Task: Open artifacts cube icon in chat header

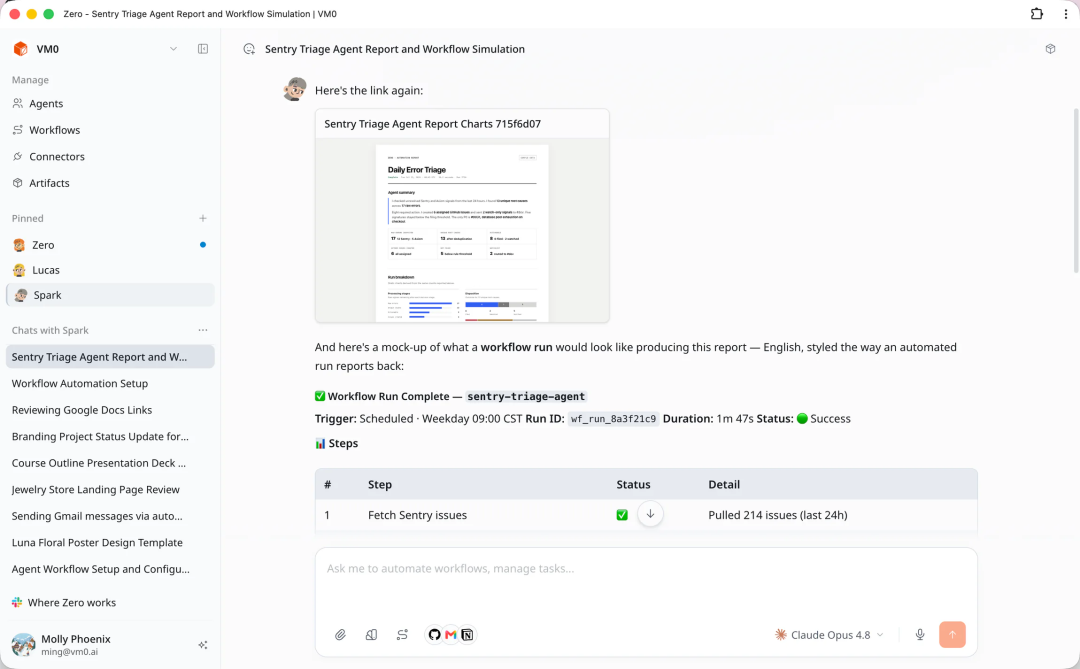Action: tap(1050, 49)
